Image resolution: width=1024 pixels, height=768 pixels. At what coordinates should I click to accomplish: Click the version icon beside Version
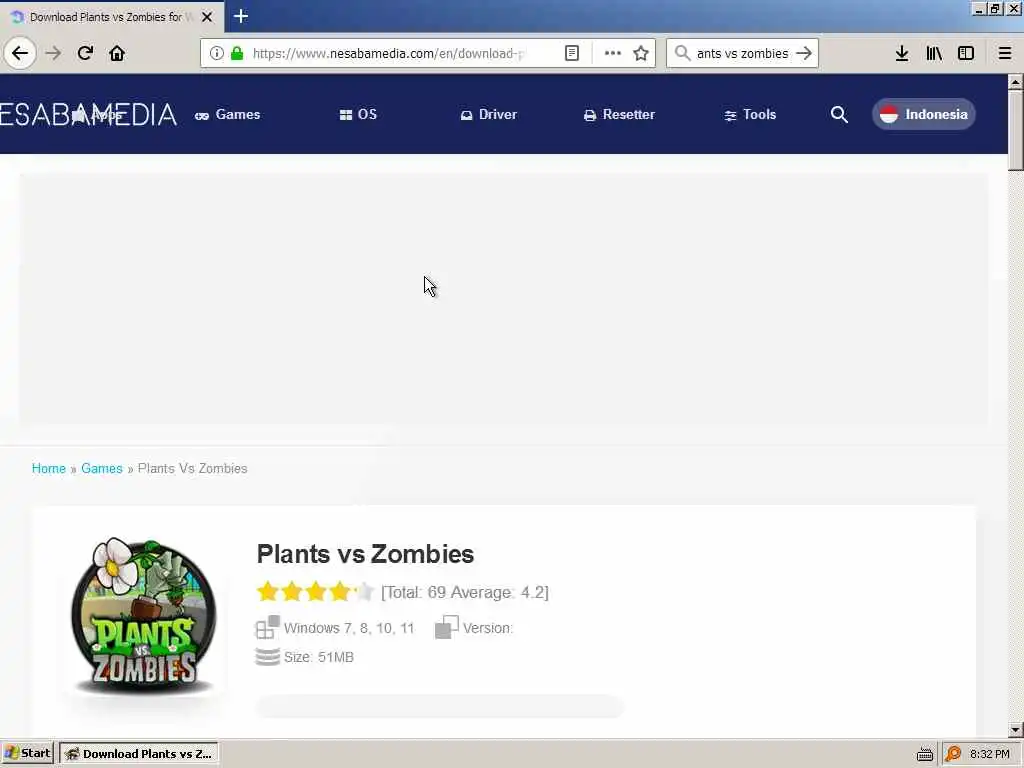(447, 627)
